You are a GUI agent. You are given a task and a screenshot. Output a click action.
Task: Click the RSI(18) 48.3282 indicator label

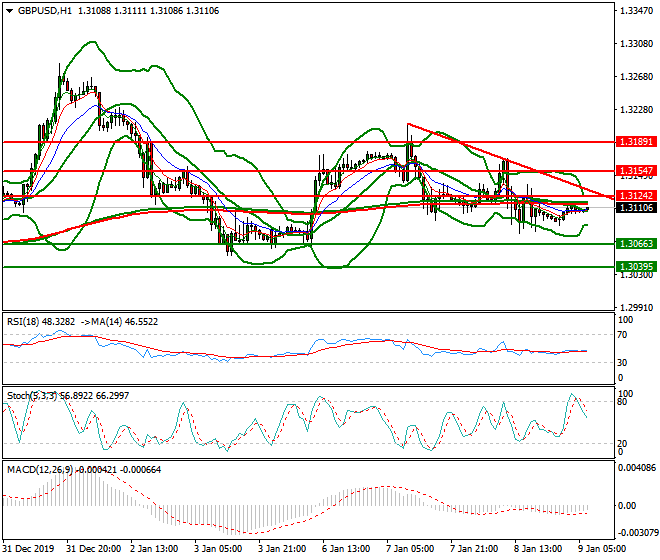coord(41,322)
